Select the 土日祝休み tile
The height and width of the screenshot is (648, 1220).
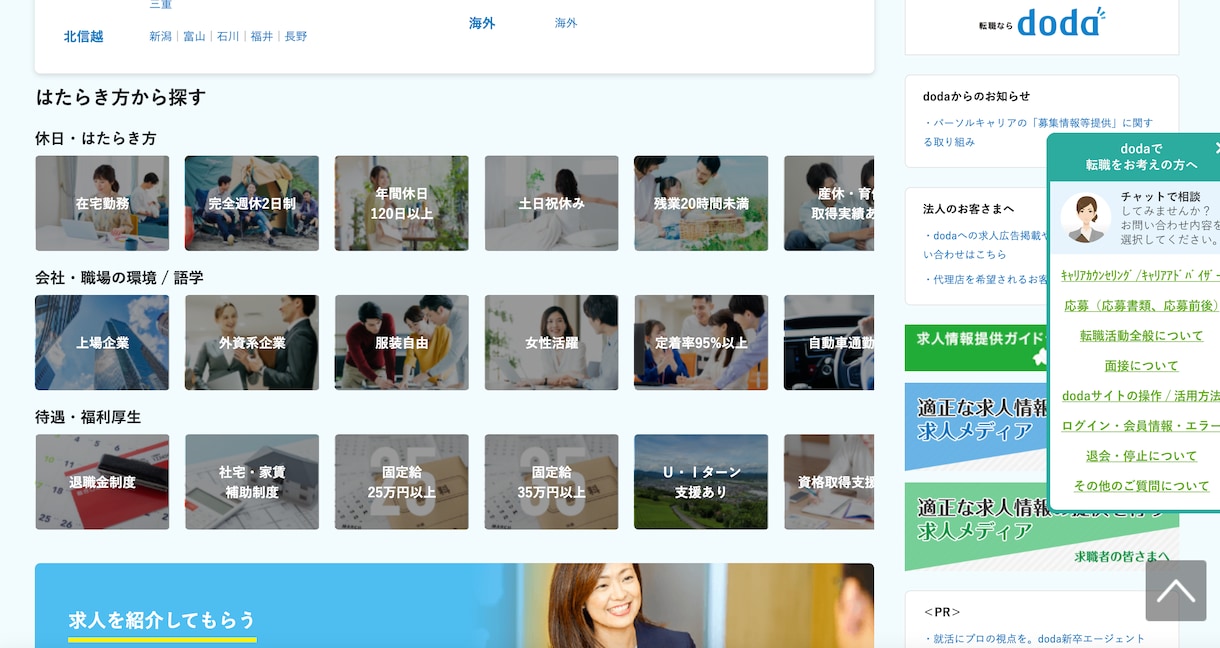click(552, 203)
